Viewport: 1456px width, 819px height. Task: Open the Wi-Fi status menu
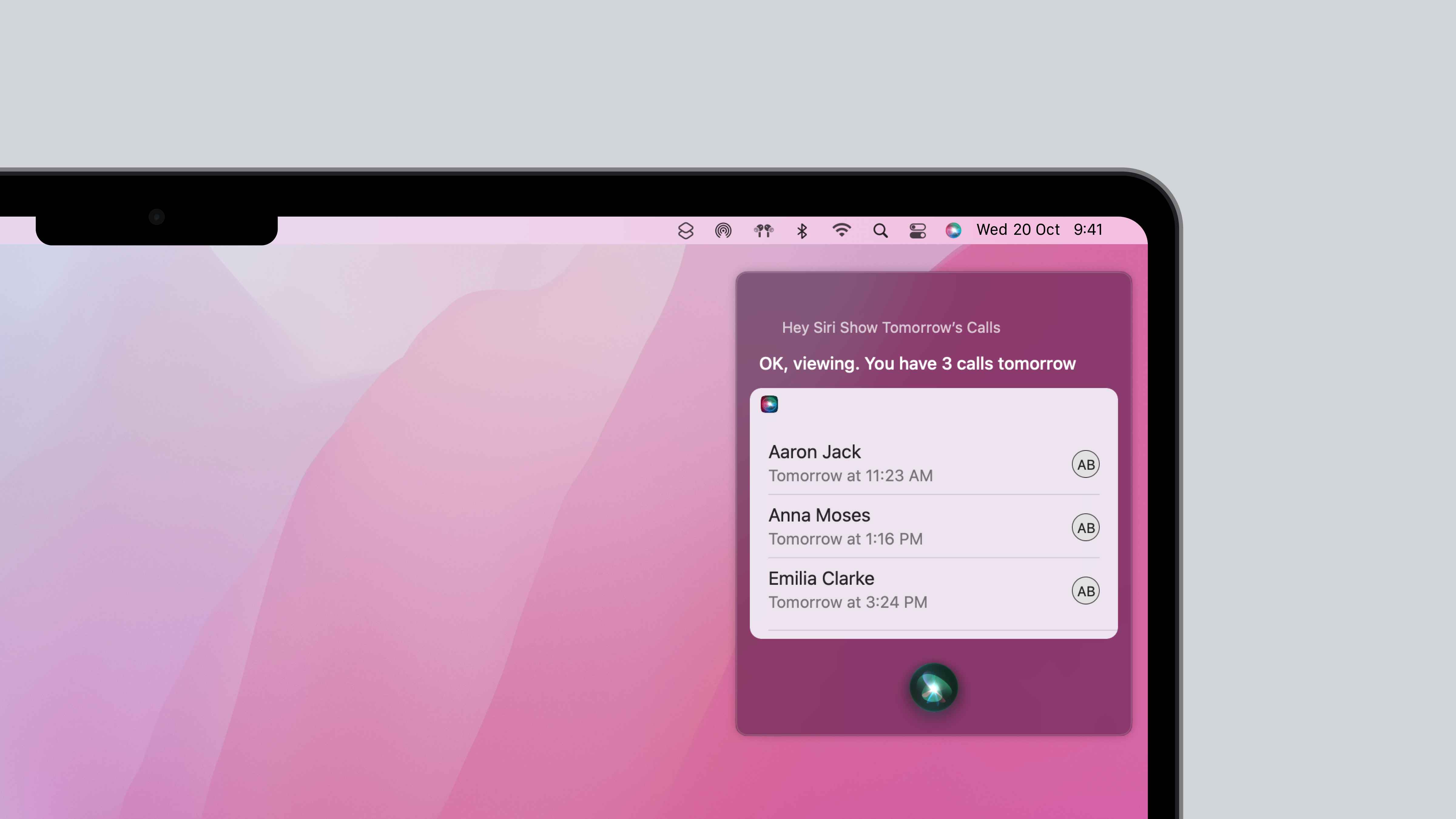coord(841,230)
